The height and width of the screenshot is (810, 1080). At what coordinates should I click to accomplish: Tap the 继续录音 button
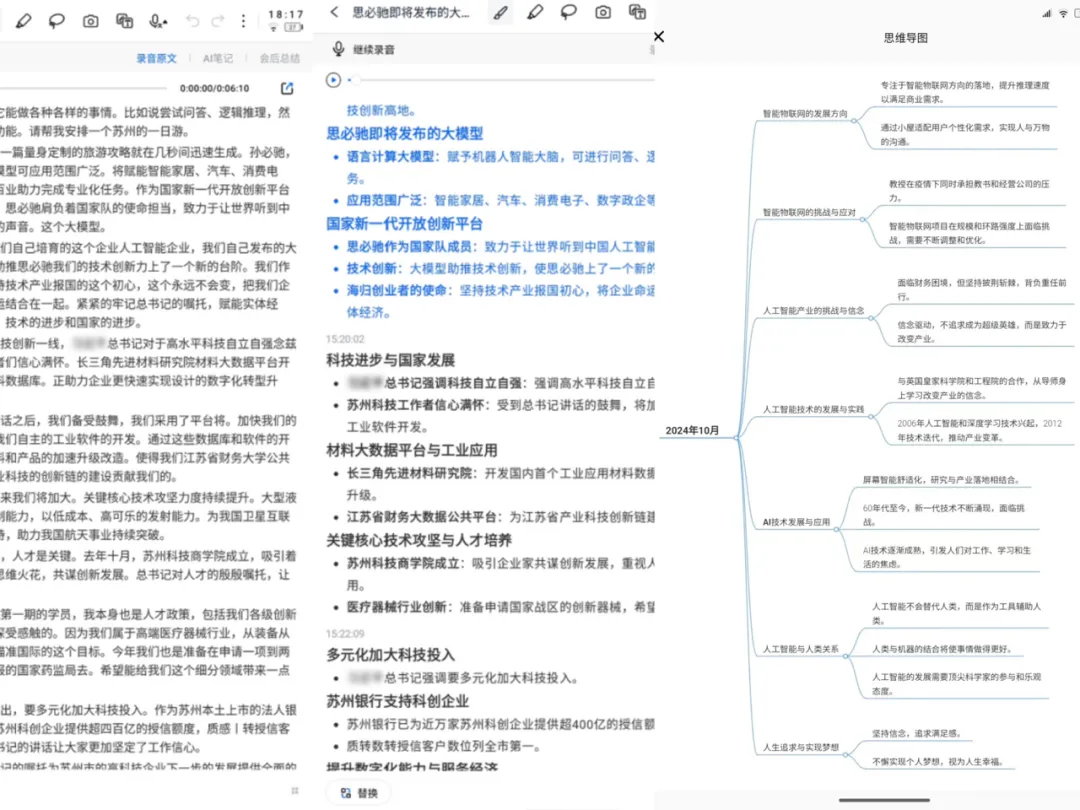click(x=365, y=49)
